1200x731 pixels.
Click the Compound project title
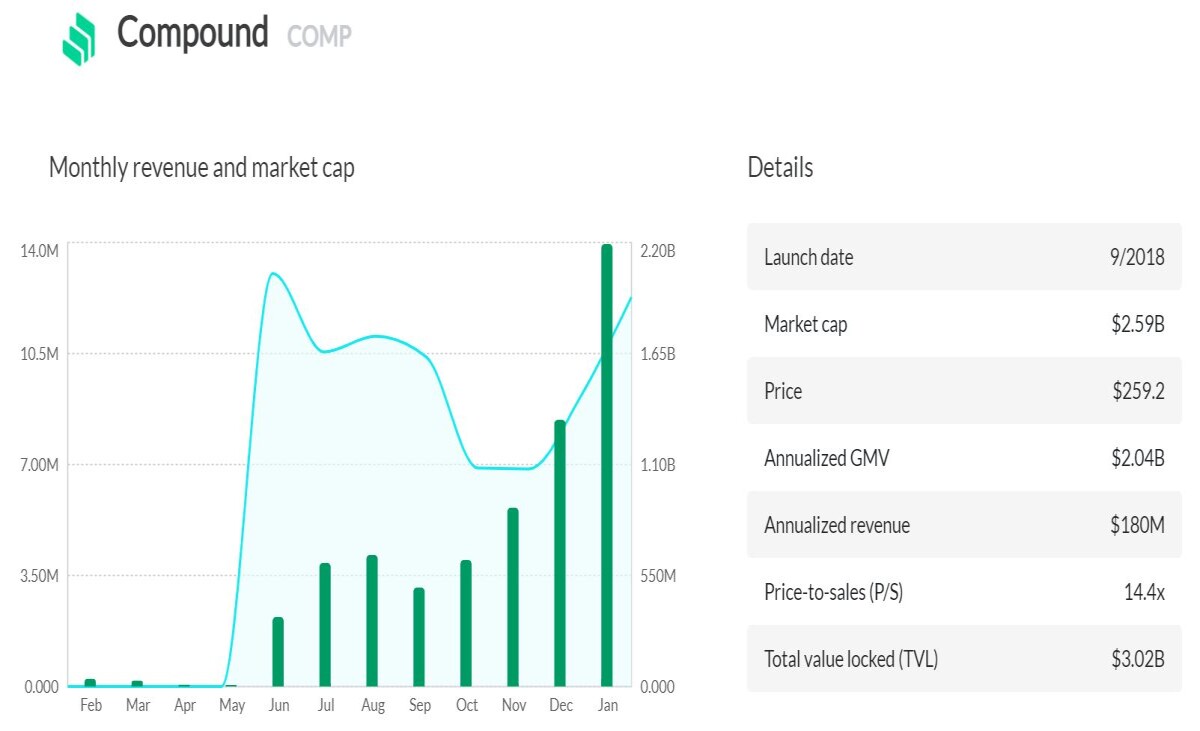pos(193,33)
